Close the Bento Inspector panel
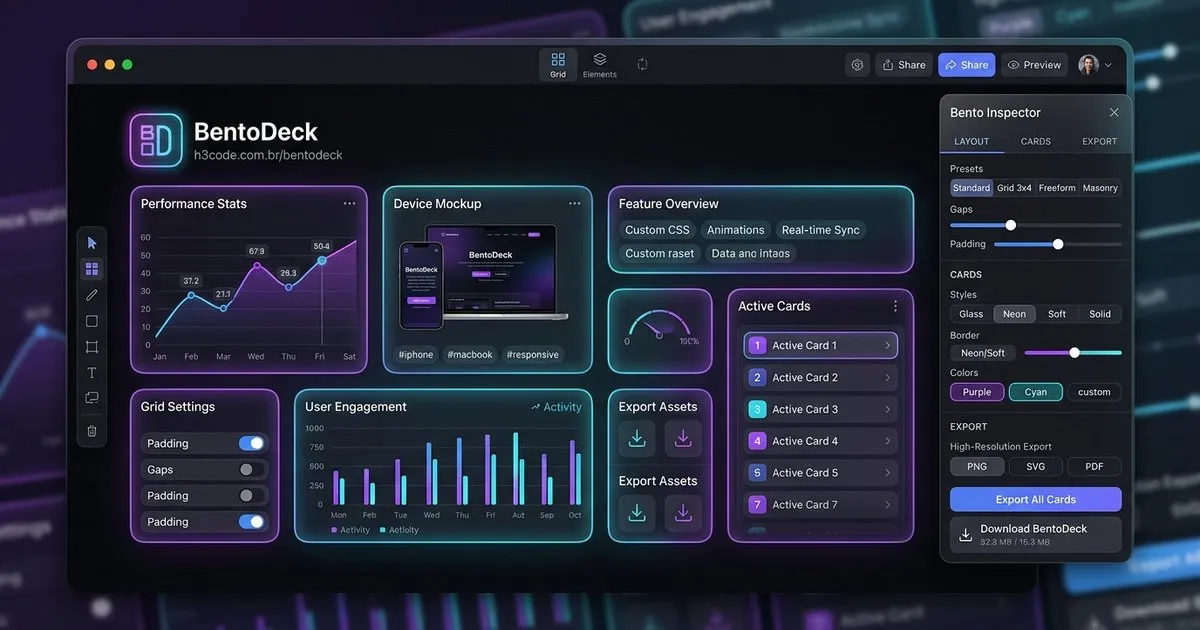 pos(1114,112)
